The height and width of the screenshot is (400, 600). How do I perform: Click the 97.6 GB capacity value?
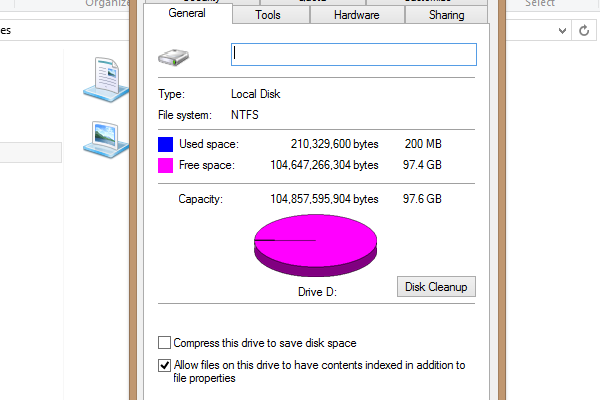[x=422, y=199]
